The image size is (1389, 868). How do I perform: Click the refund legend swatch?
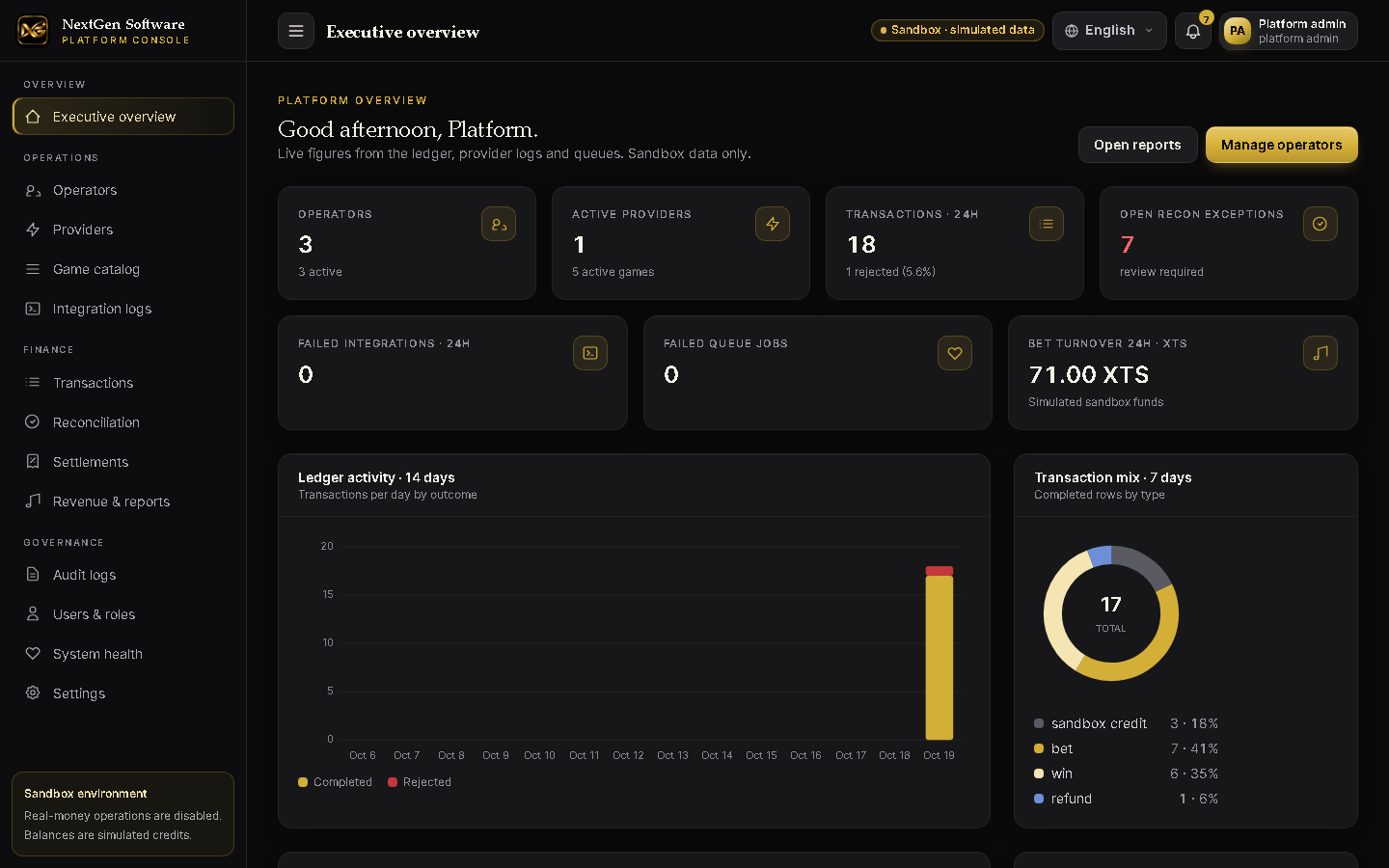pos(1039,799)
